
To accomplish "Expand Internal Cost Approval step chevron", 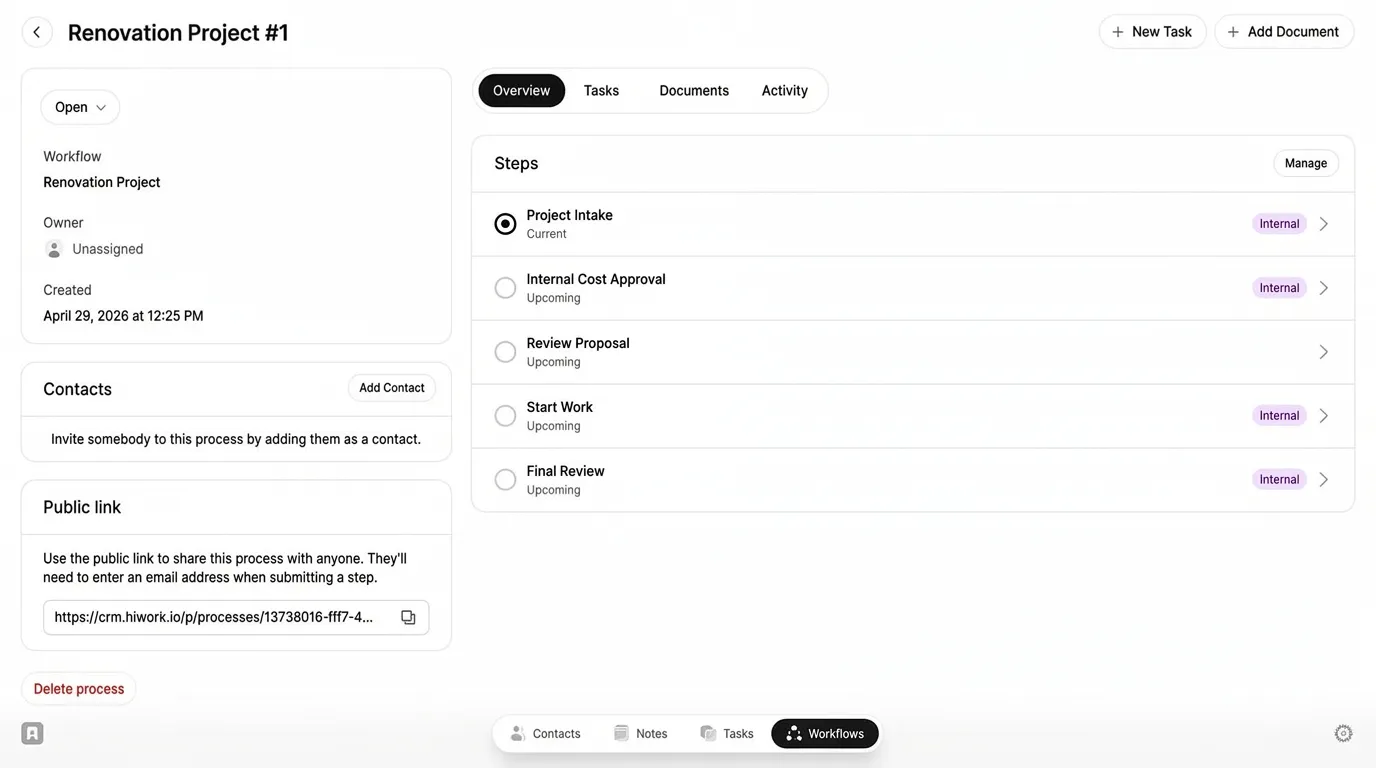I will (x=1323, y=288).
